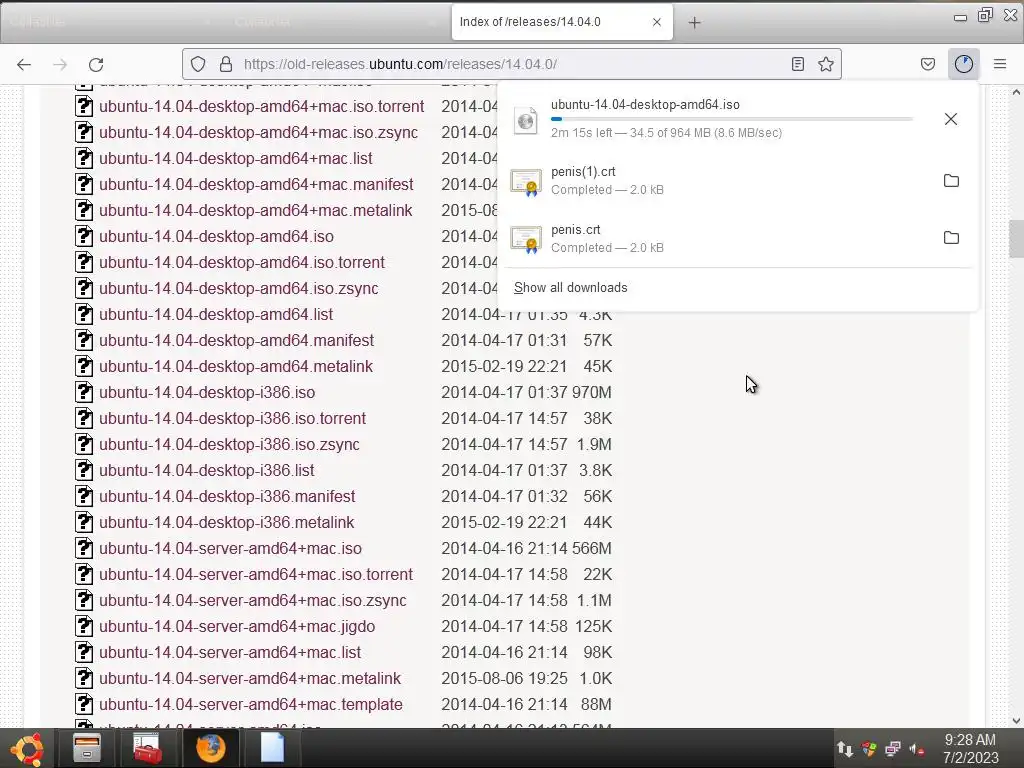Close the Index of /releases/14.04.0 tab

(x=657, y=22)
